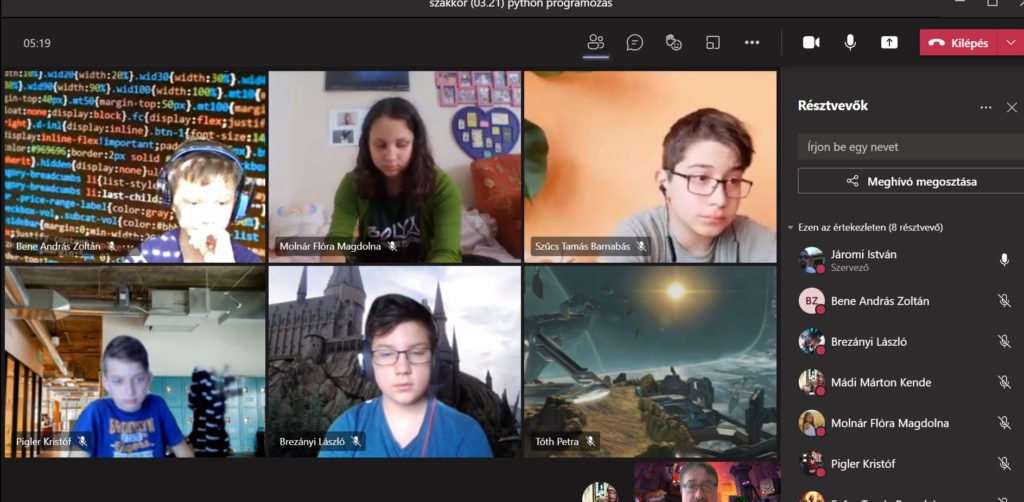Screen dimensions: 1024x502
Task: Open the reactions icon in the toolbar
Action: 673,43
